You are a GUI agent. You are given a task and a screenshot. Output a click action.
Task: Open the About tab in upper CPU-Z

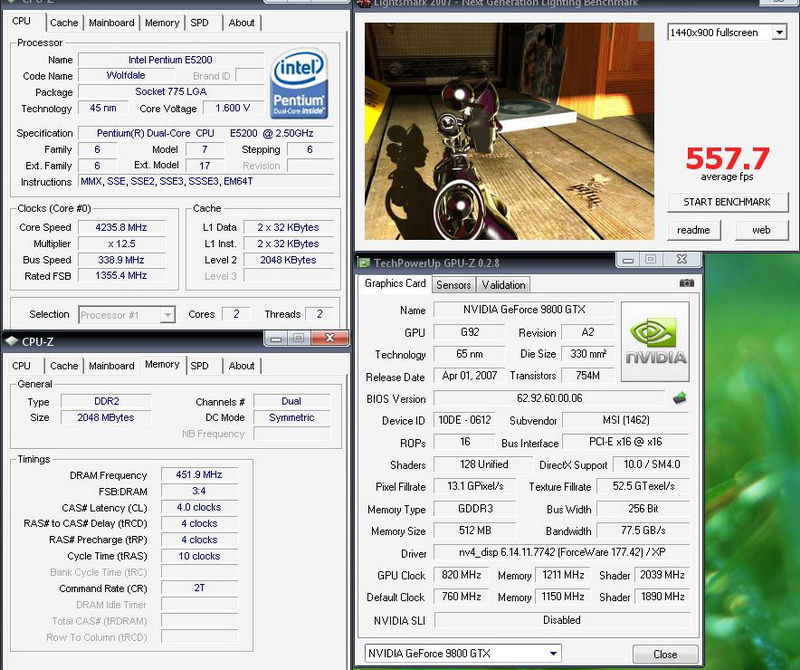tap(241, 23)
